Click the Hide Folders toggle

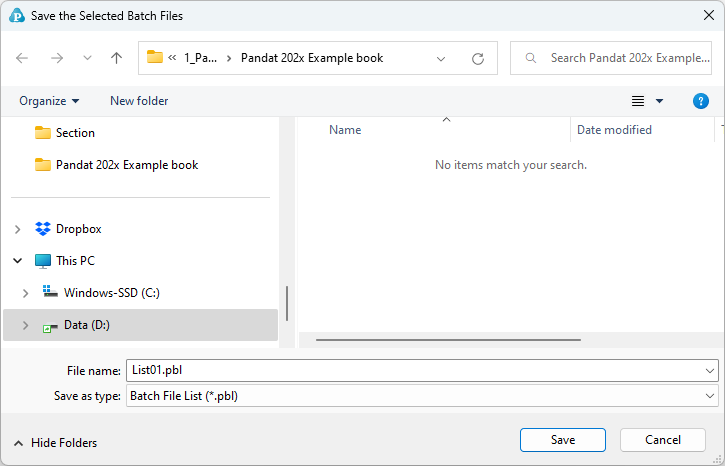point(56,443)
